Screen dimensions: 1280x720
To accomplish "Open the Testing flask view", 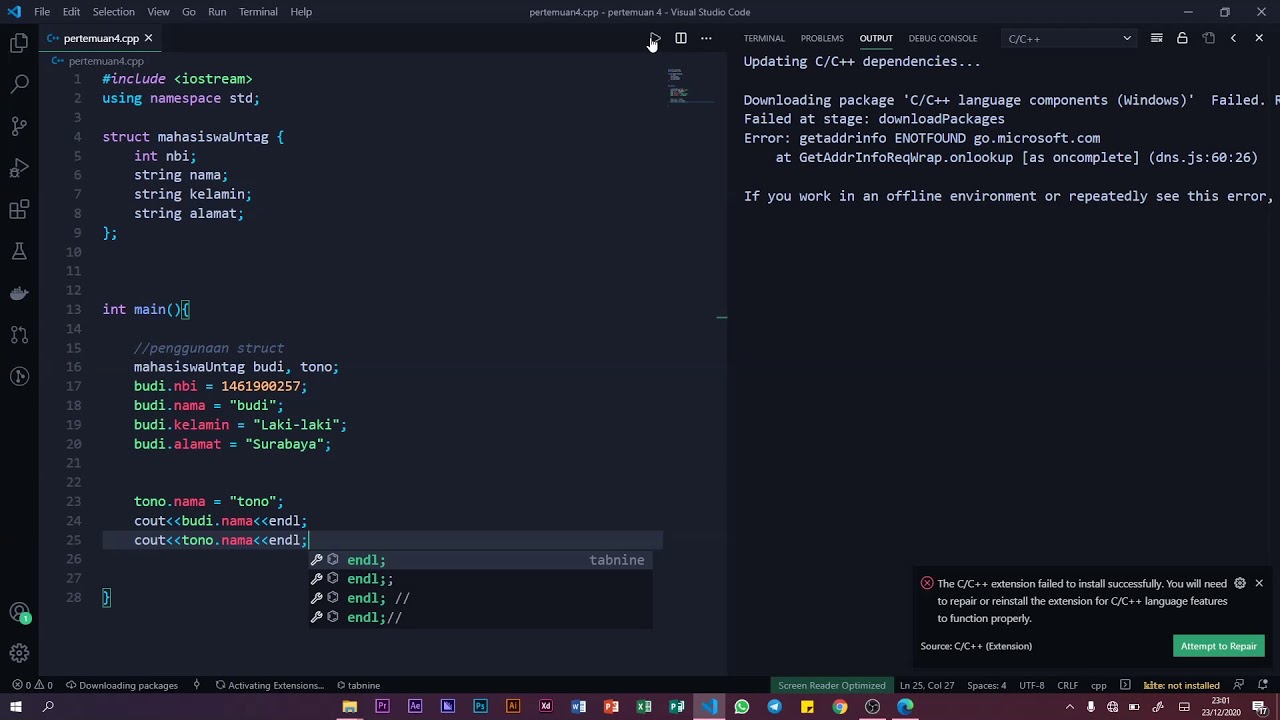I will tap(19, 251).
